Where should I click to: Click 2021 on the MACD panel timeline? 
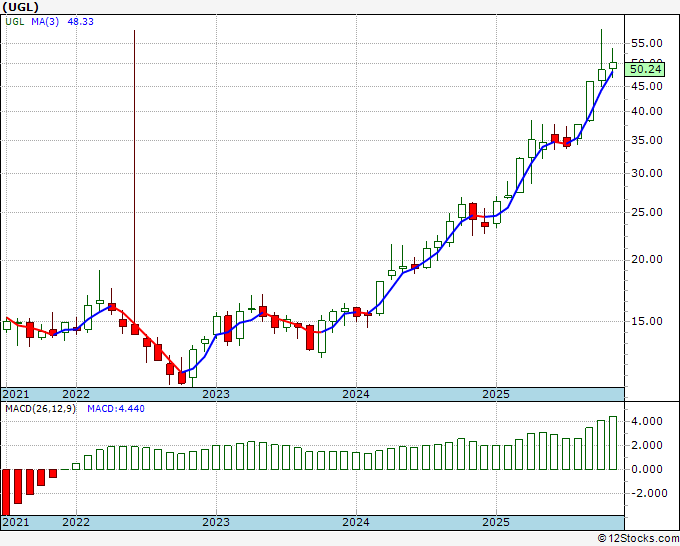(16, 522)
